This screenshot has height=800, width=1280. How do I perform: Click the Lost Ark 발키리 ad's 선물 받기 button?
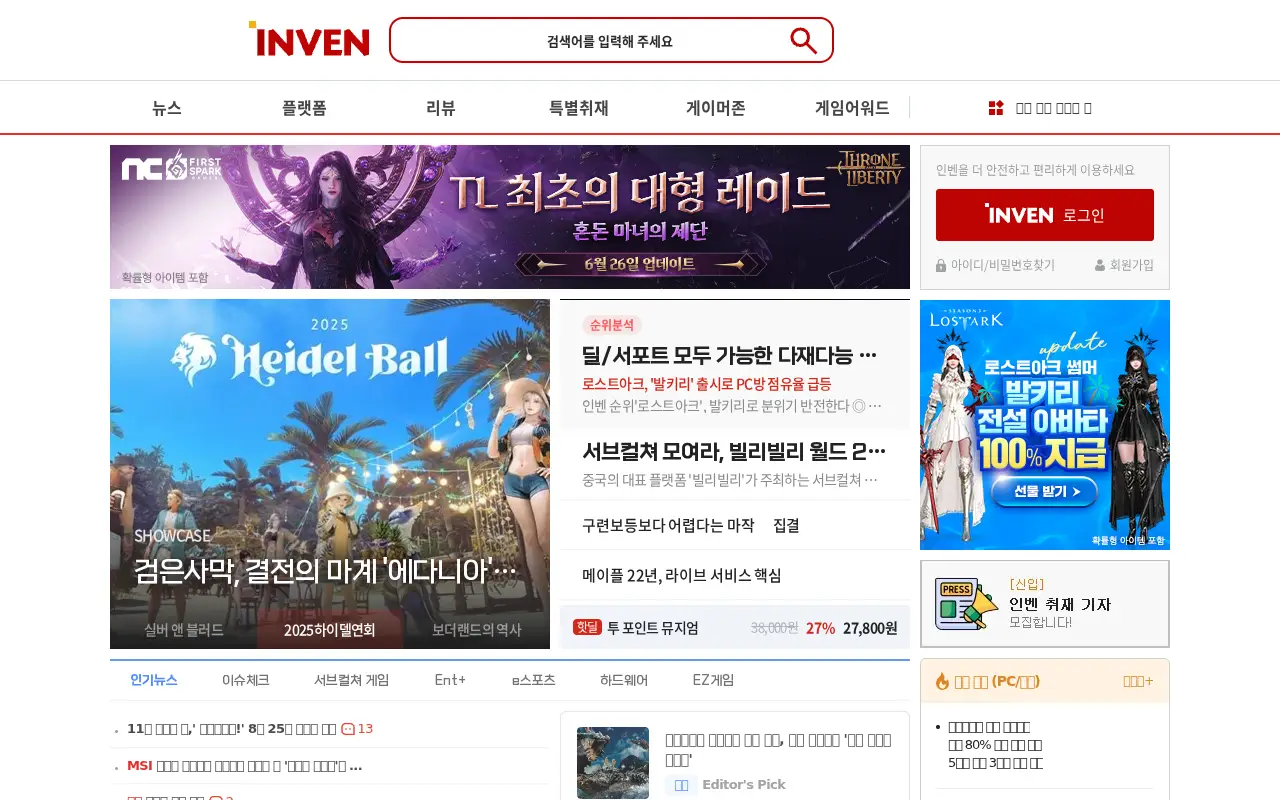coord(1047,491)
